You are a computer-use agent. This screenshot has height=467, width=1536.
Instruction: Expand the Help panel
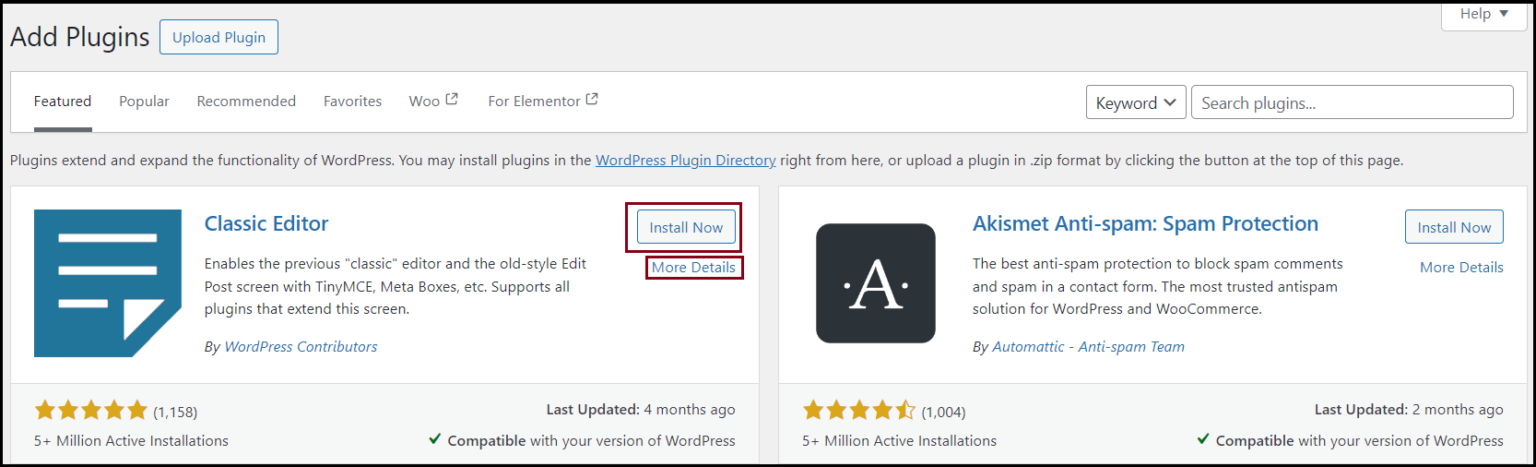coord(1488,14)
